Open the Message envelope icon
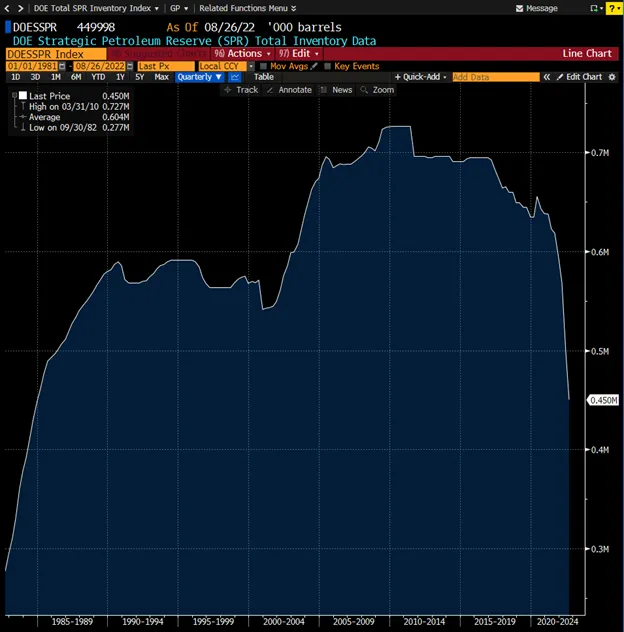The height and width of the screenshot is (632, 624). (x=519, y=8)
